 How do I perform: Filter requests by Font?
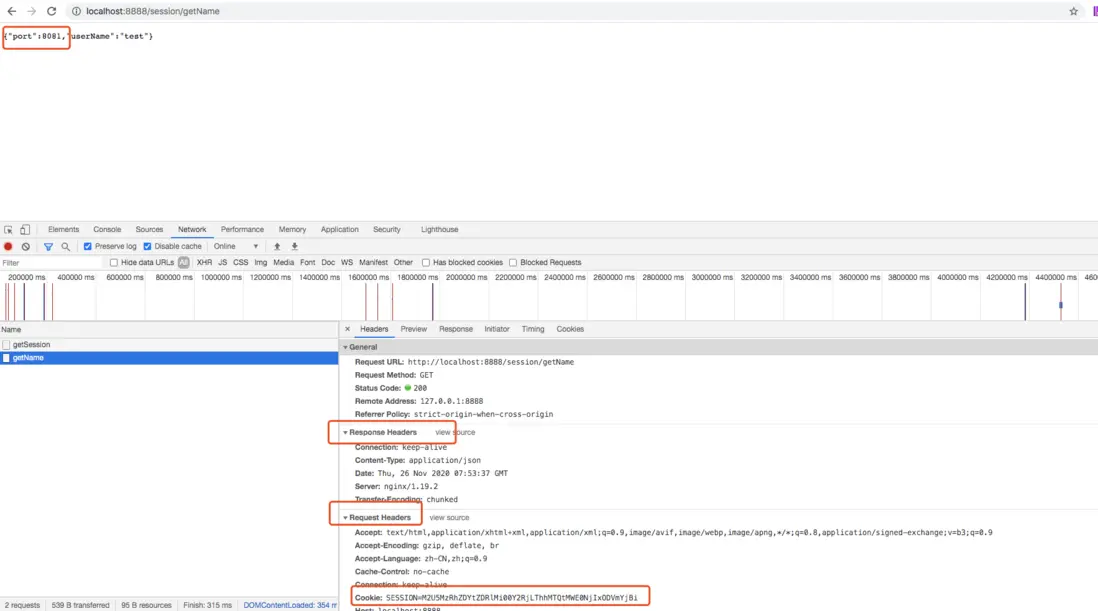[x=307, y=262]
